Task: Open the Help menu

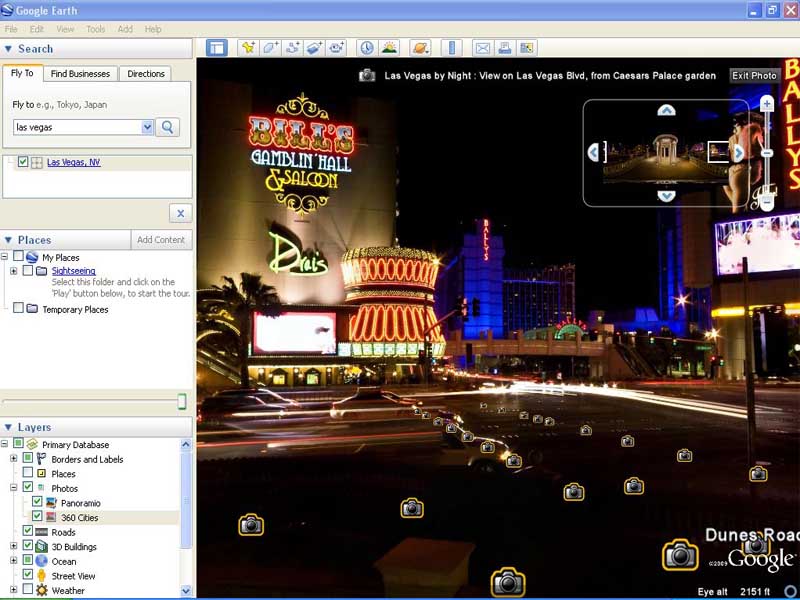Action: click(153, 29)
